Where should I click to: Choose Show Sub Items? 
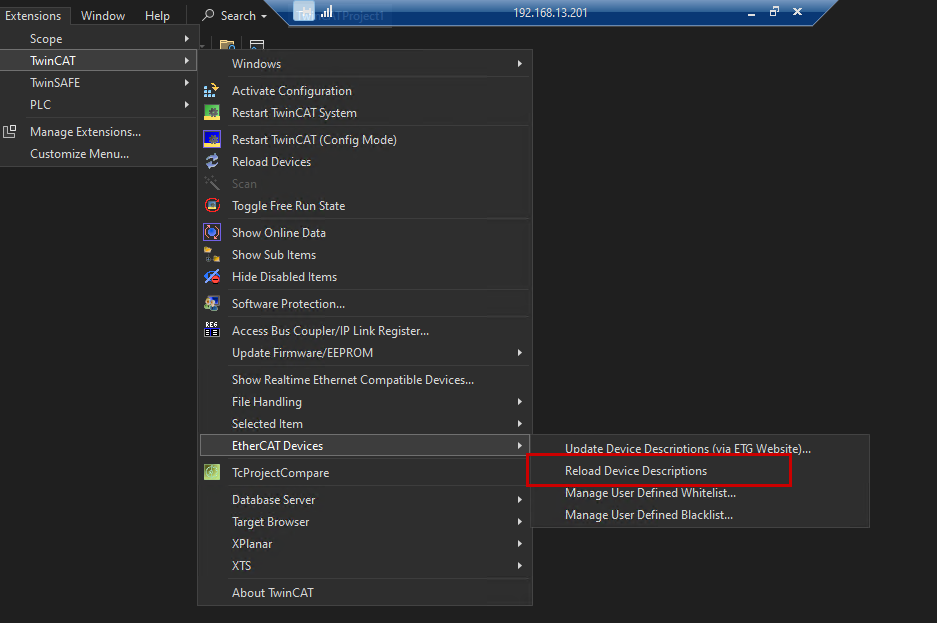click(x=365, y=254)
